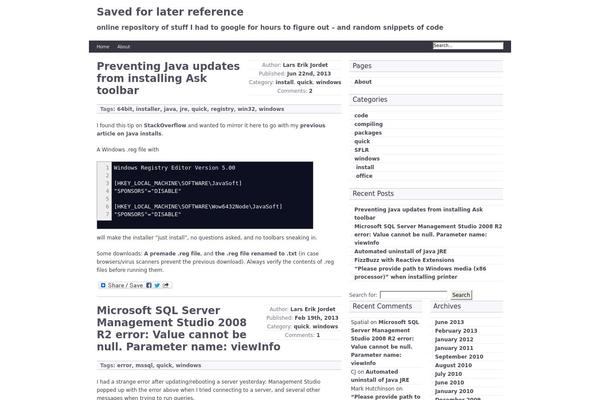Open the June 2010 archive
The width and height of the screenshot is (600, 400).
[449, 383]
